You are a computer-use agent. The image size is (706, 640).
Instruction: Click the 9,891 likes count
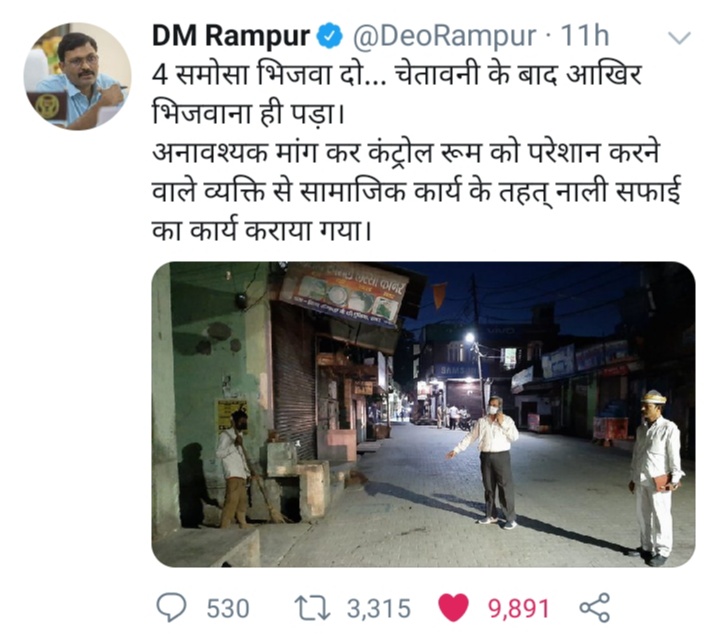pyautogui.click(x=519, y=608)
